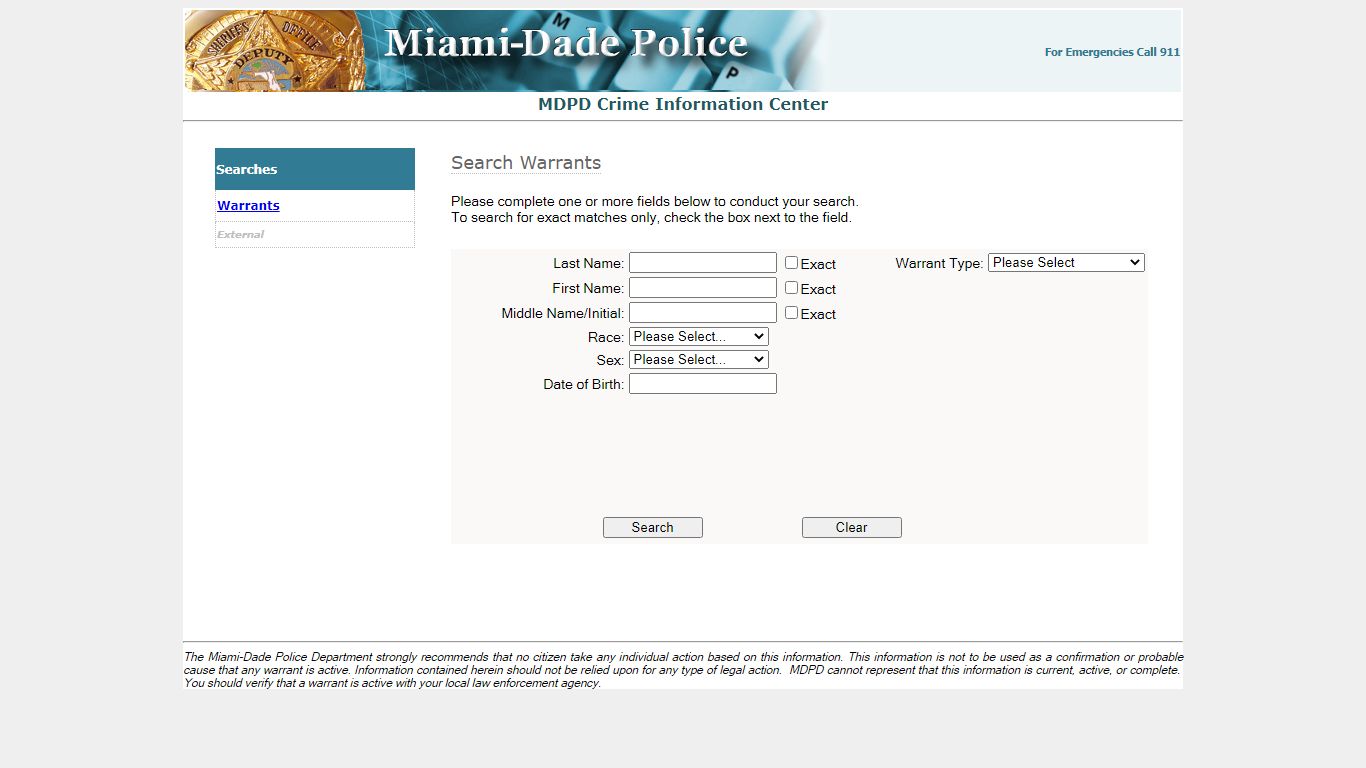Focus the Last Name input field
Image resolution: width=1366 pixels, height=768 pixels.
point(702,263)
